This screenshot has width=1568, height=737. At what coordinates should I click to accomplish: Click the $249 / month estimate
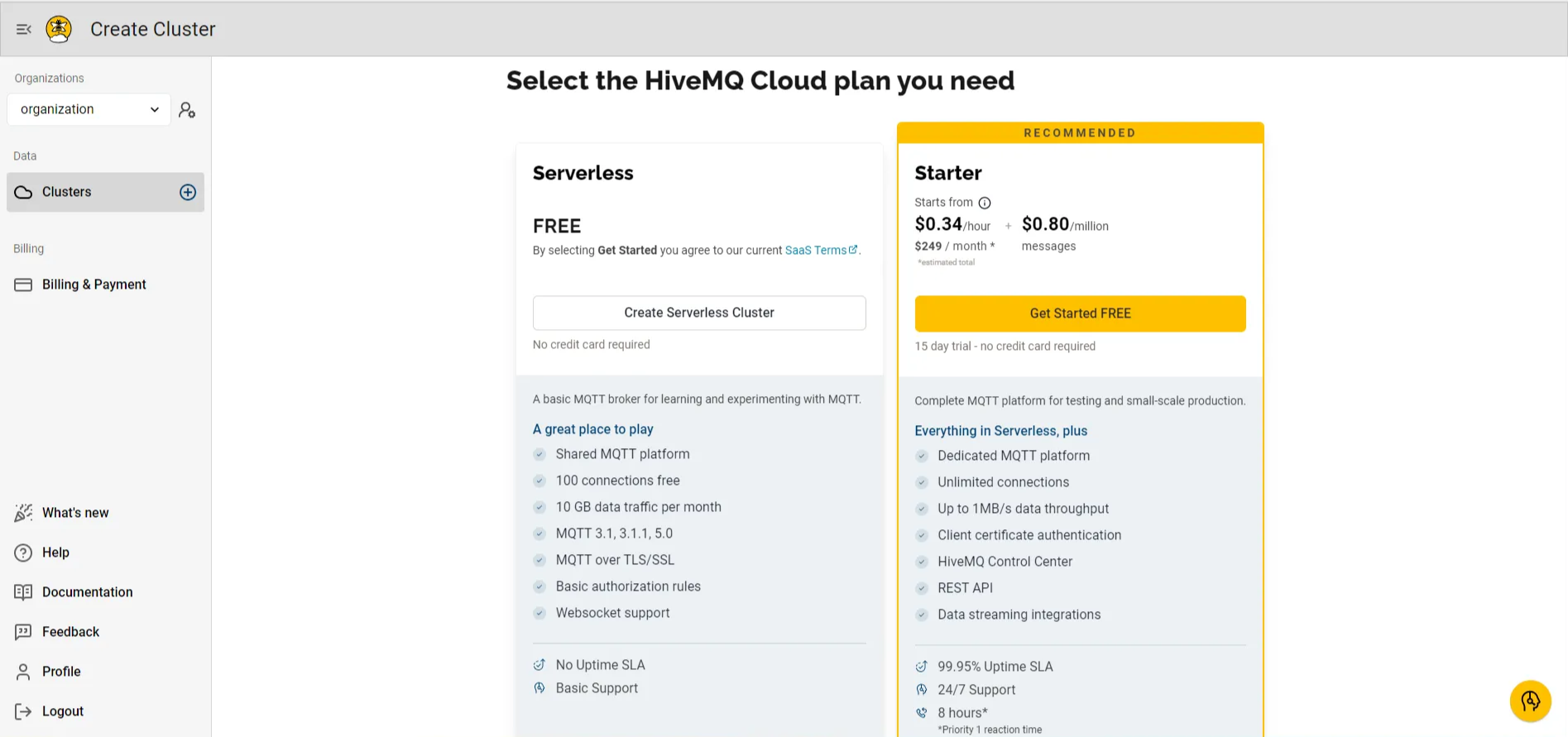(955, 246)
